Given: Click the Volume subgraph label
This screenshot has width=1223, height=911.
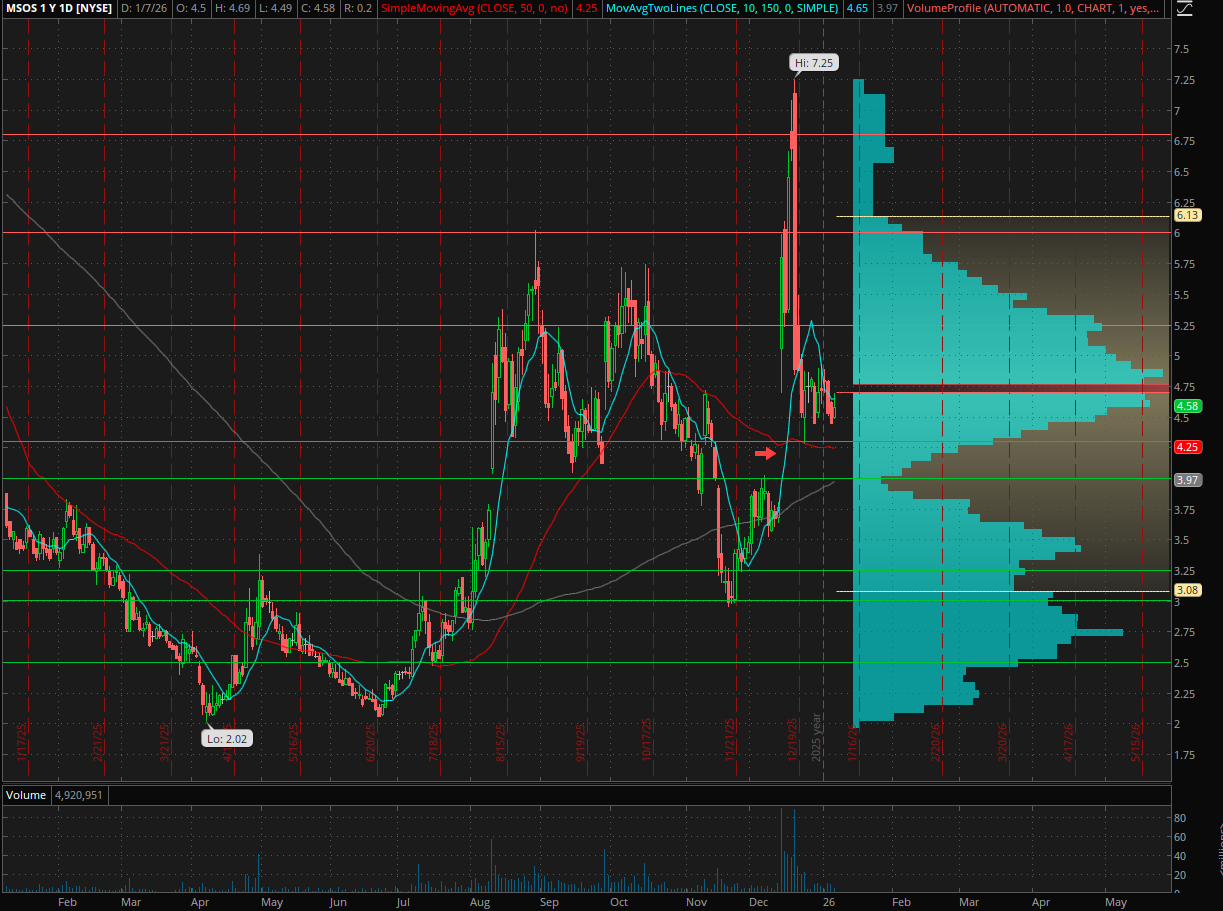Looking at the screenshot, I should pos(26,795).
